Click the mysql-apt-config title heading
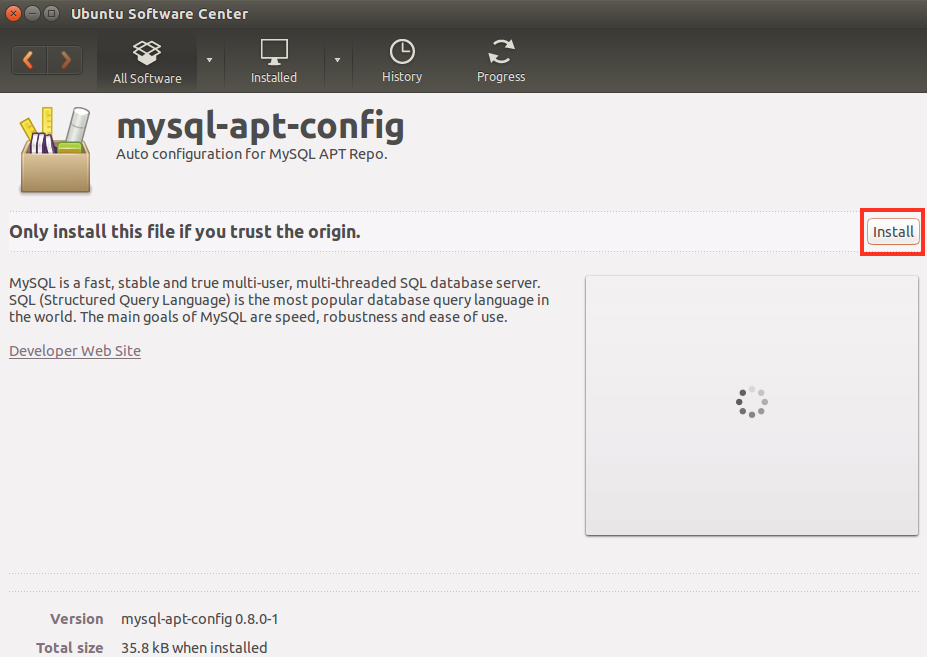Image resolution: width=927 pixels, height=657 pixels. (260, 127)
